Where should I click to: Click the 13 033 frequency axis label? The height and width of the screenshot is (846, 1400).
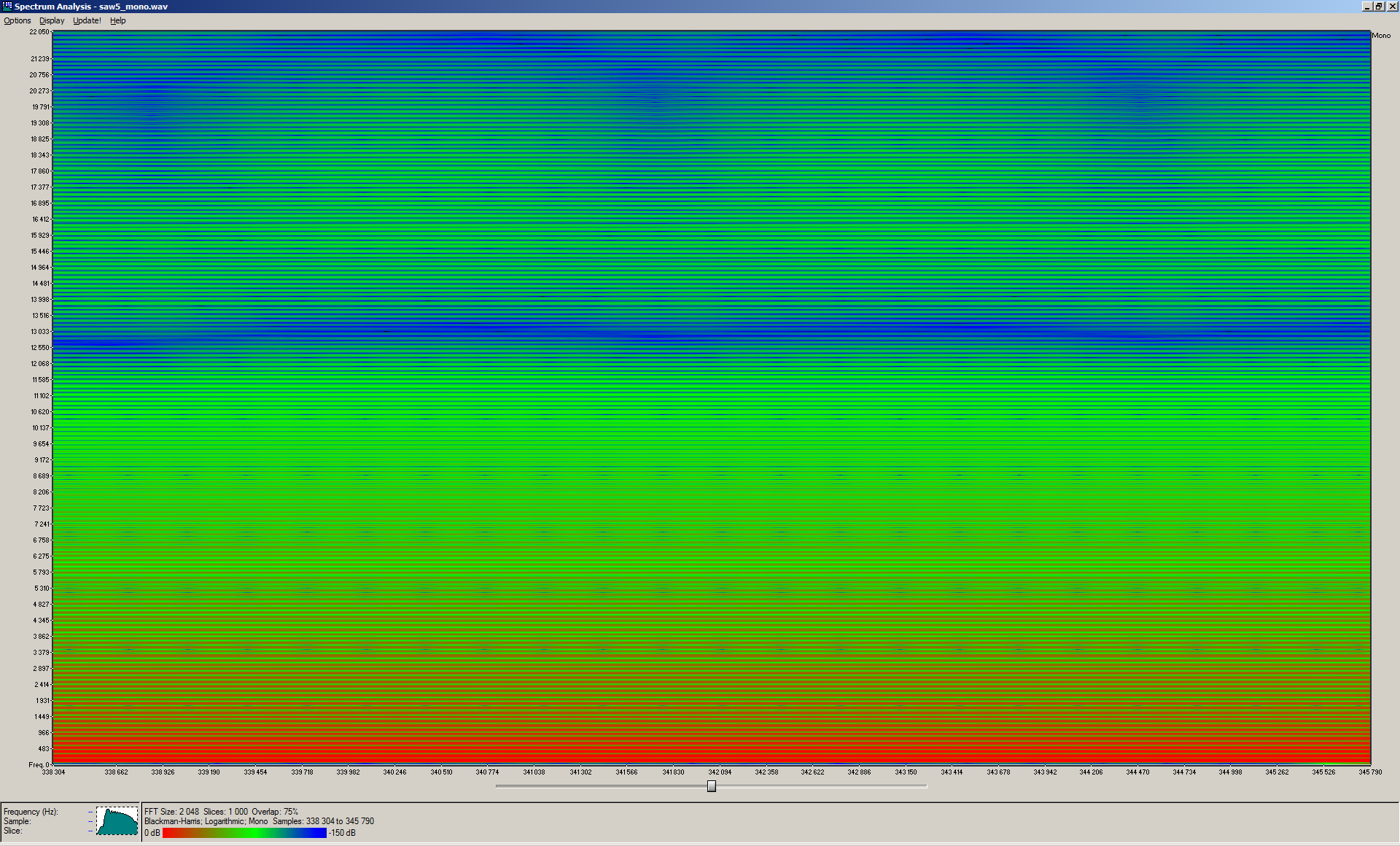click(x=40, y=332)
